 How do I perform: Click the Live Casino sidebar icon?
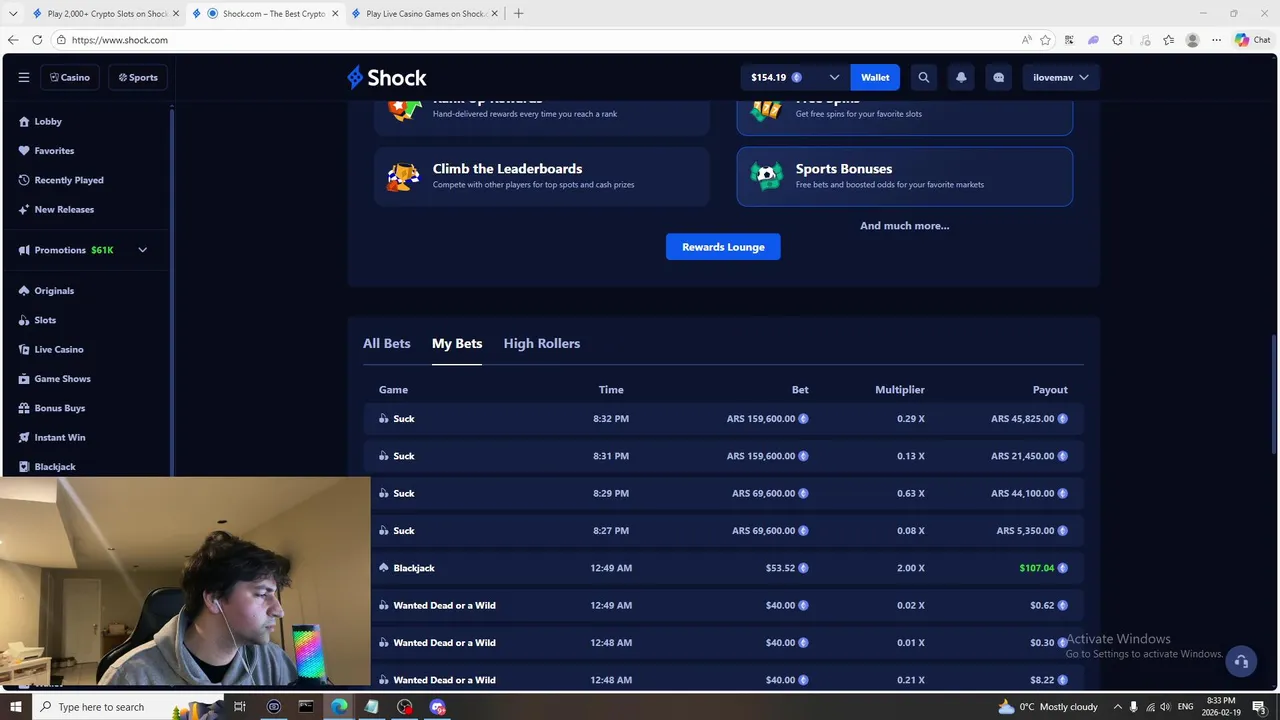point(24,349)
